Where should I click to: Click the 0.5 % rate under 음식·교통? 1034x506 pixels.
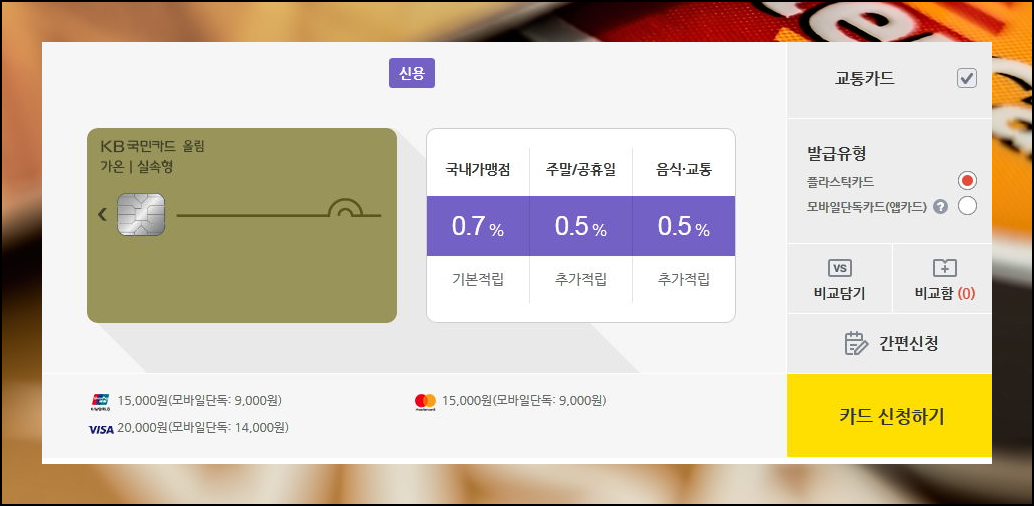(684, 226)
